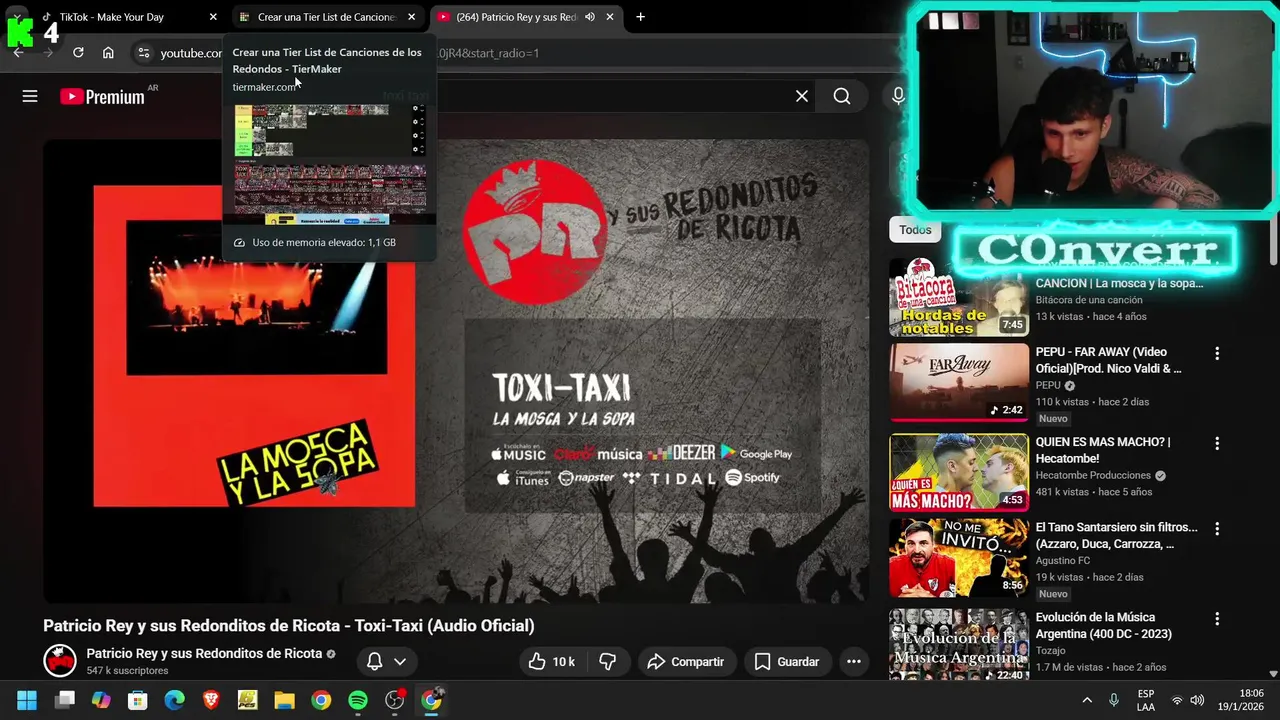
Task: Open Hecatombe Producciones channel link
Action: [x=1094, y=476]
